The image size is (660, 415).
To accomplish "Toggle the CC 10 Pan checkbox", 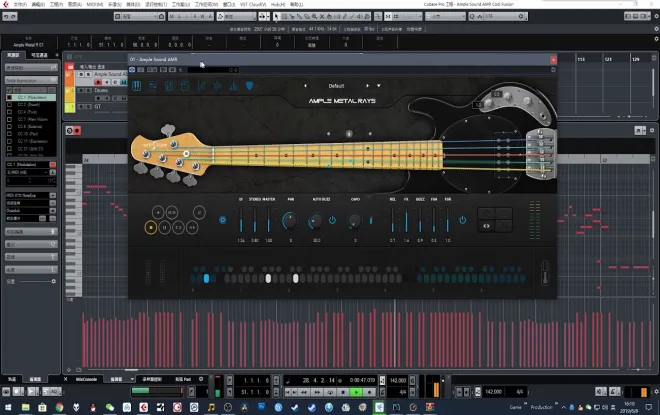I will (x=9, y=134).
